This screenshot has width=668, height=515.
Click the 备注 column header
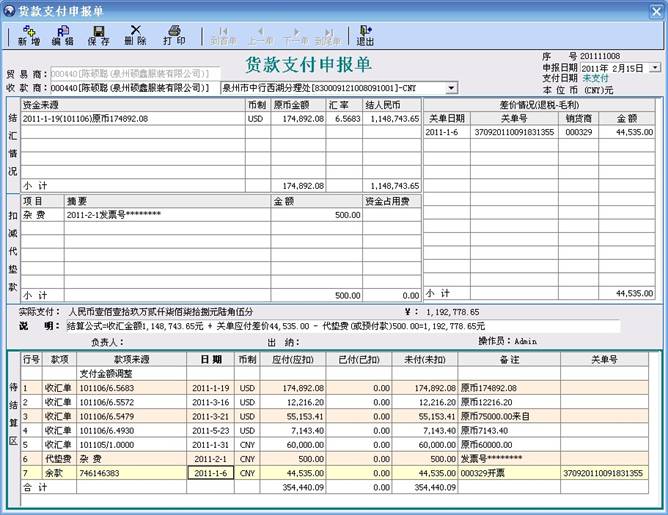[509, 360]
